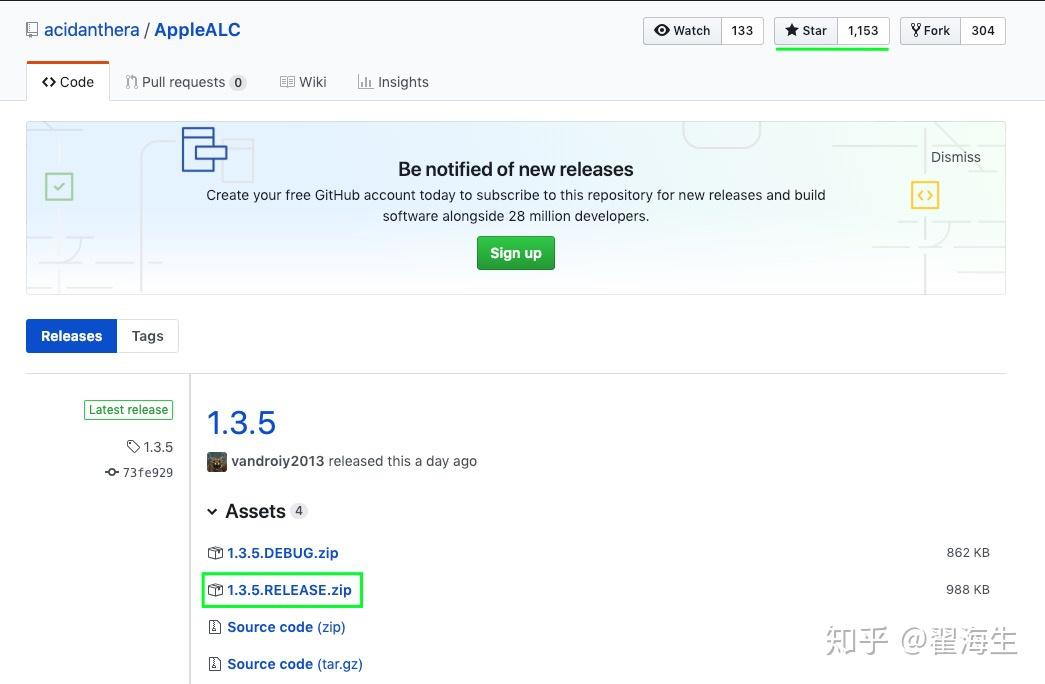Switch to the Pull requests tab
Viewport: 1045px width, 684px height.
(185, 82)
